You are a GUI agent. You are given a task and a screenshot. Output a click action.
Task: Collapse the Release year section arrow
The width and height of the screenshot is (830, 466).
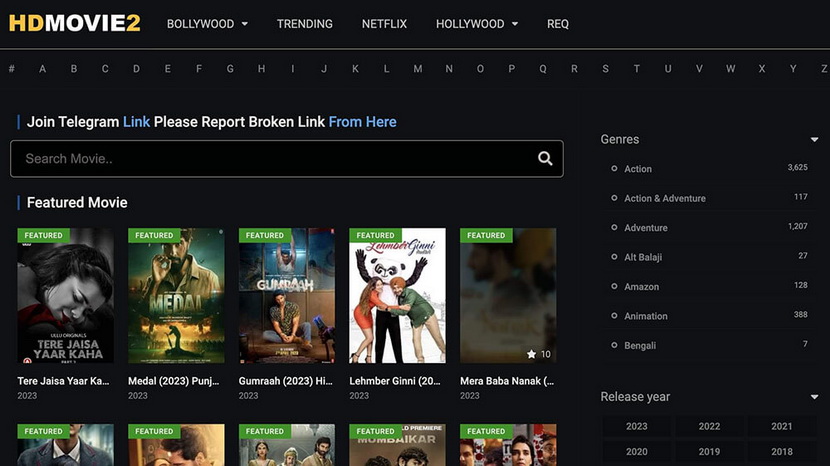click(814, 397)
